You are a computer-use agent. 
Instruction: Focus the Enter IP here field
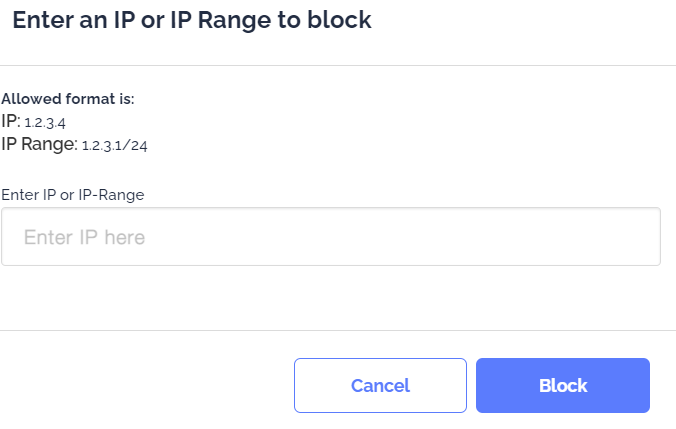[330, 237]
